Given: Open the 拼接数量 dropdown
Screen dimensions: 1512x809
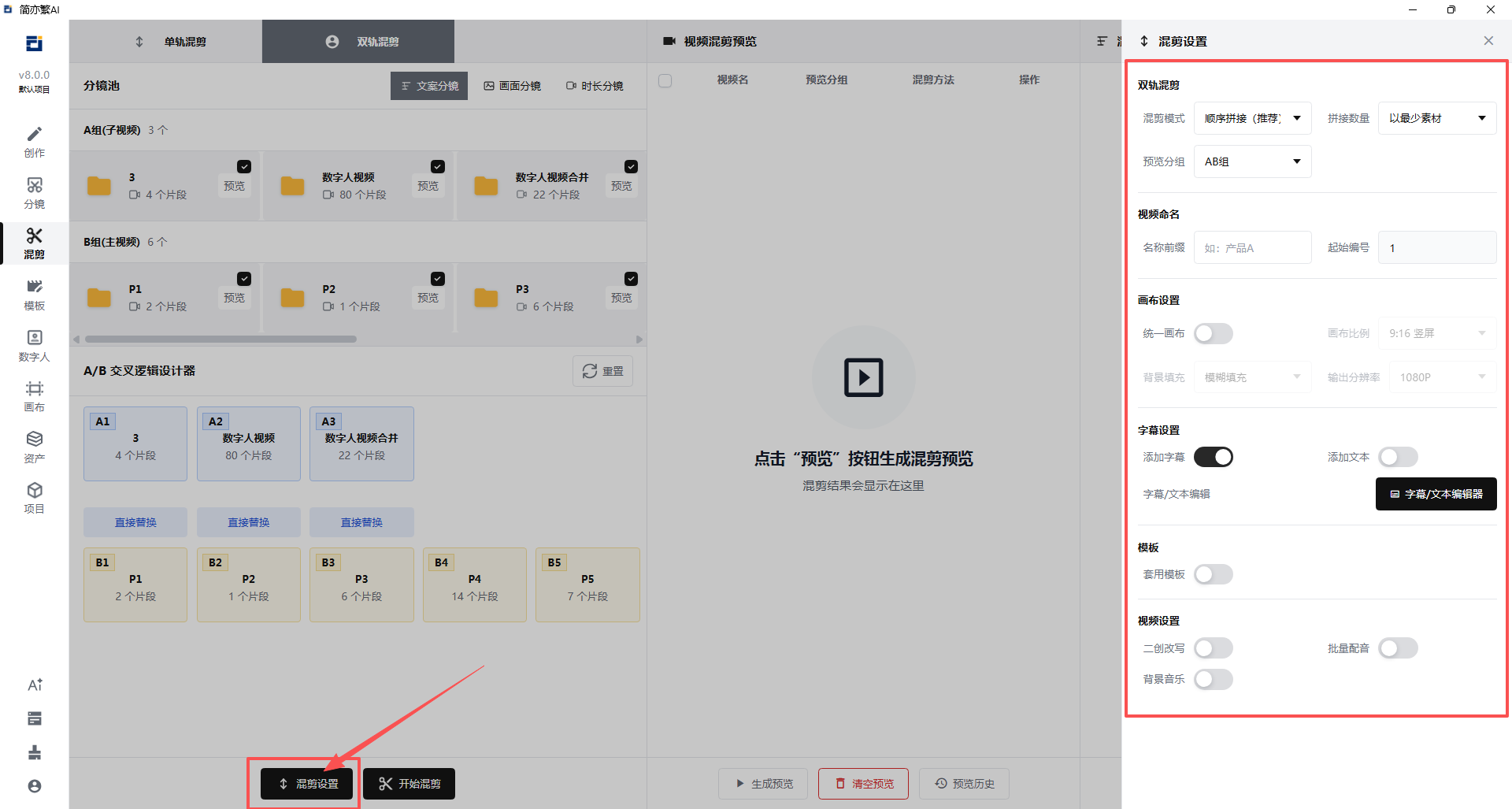Looking at the screenshot, I should tap(1437, 118).
